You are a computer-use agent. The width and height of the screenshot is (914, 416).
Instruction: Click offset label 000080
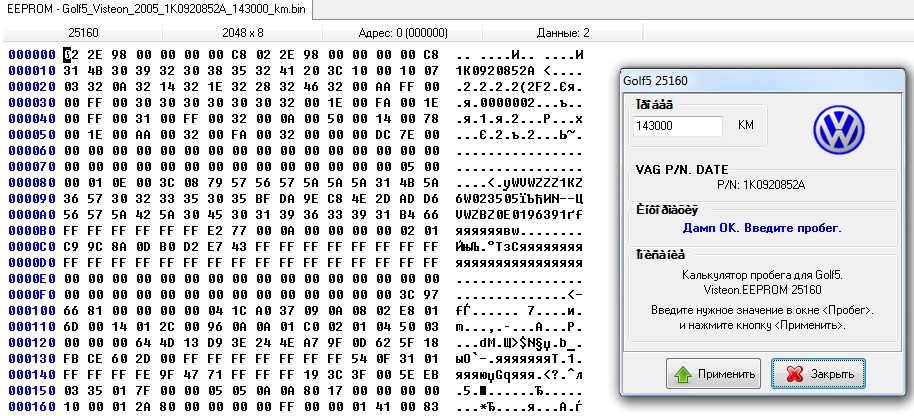pos(32,183)
